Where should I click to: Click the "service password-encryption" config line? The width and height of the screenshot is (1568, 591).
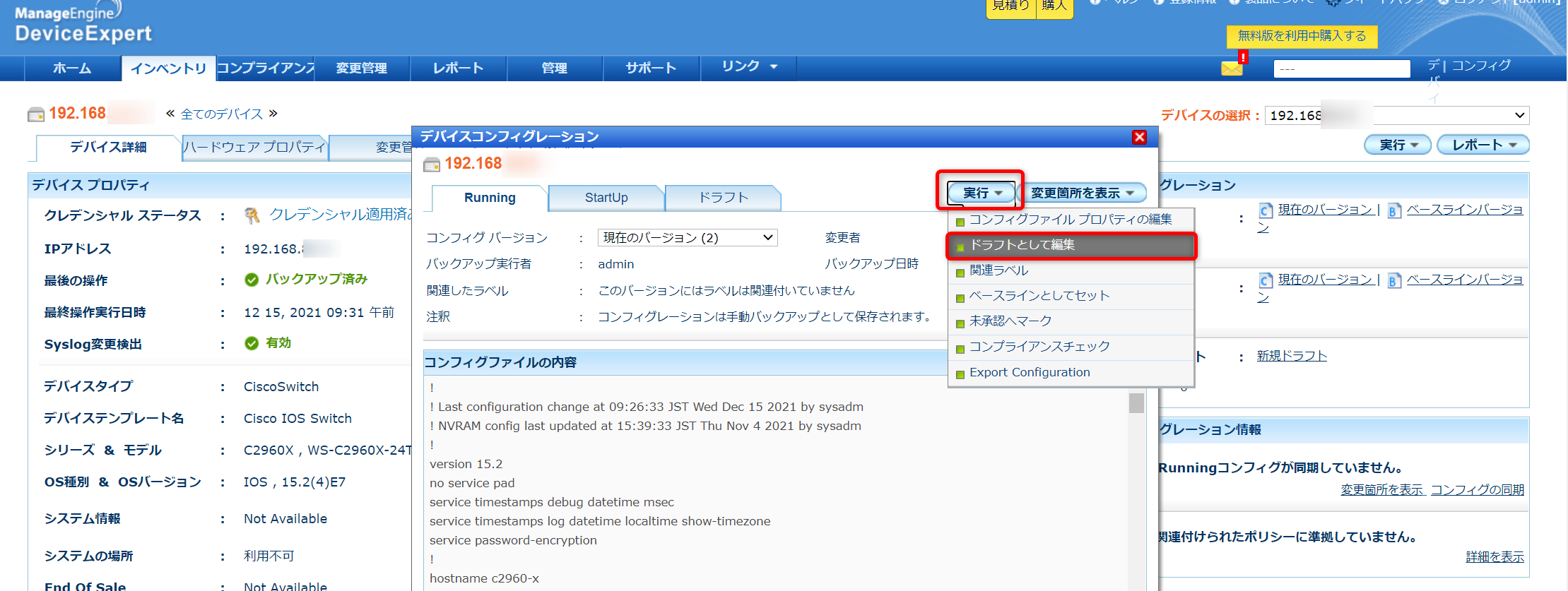513,541
